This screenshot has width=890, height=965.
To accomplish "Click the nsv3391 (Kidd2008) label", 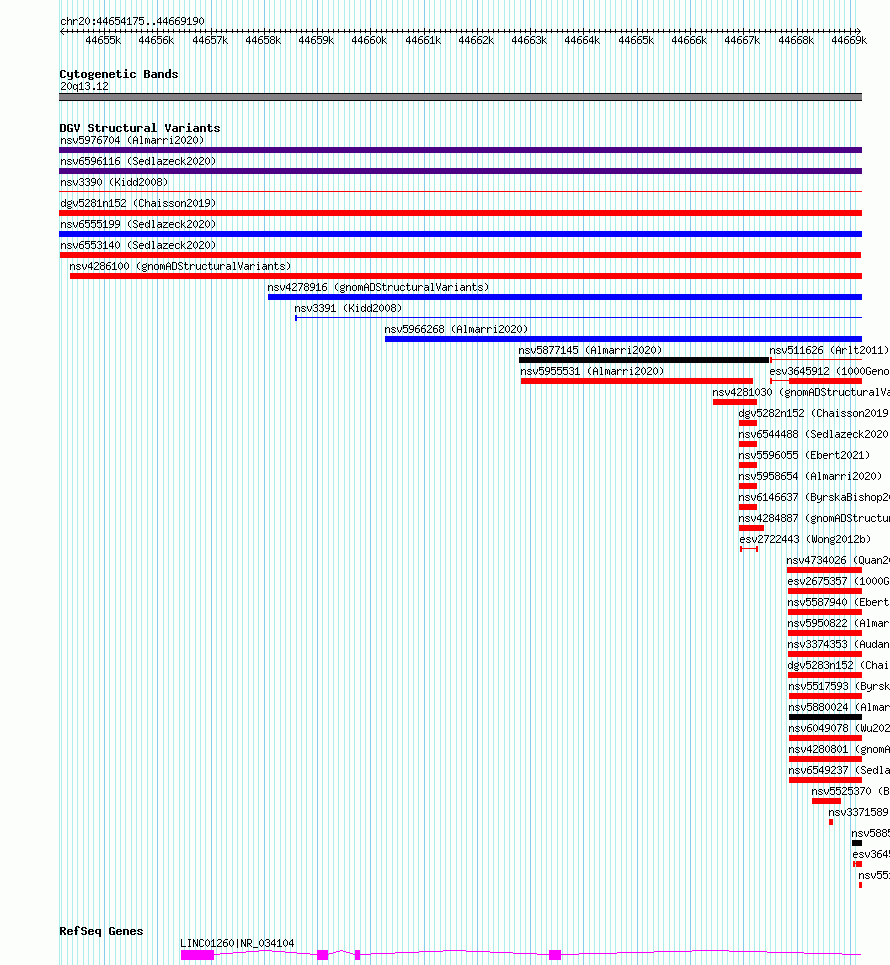I will tap(348, 308).
